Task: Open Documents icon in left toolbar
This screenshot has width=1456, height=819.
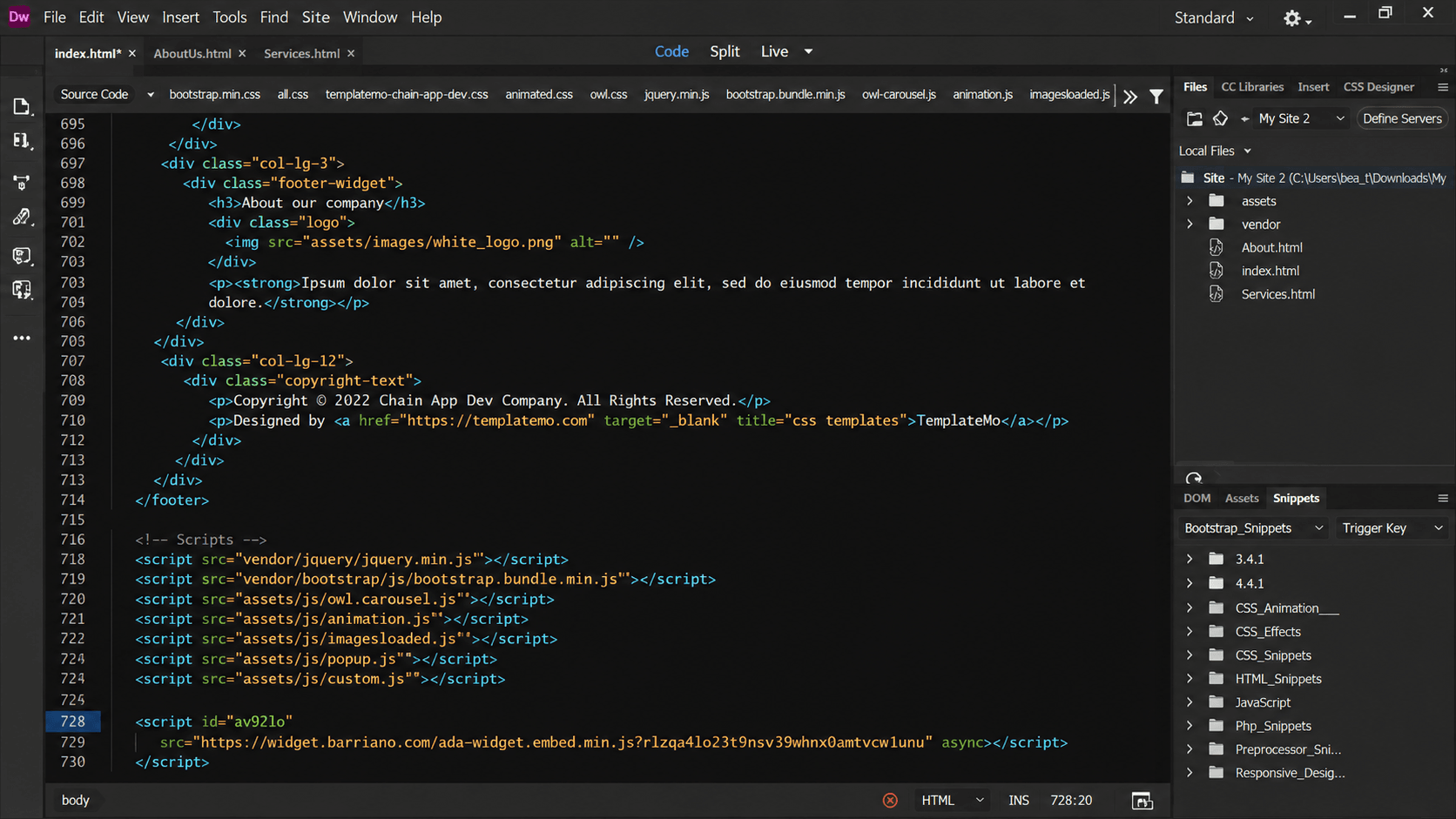Action: coord(22,107)
